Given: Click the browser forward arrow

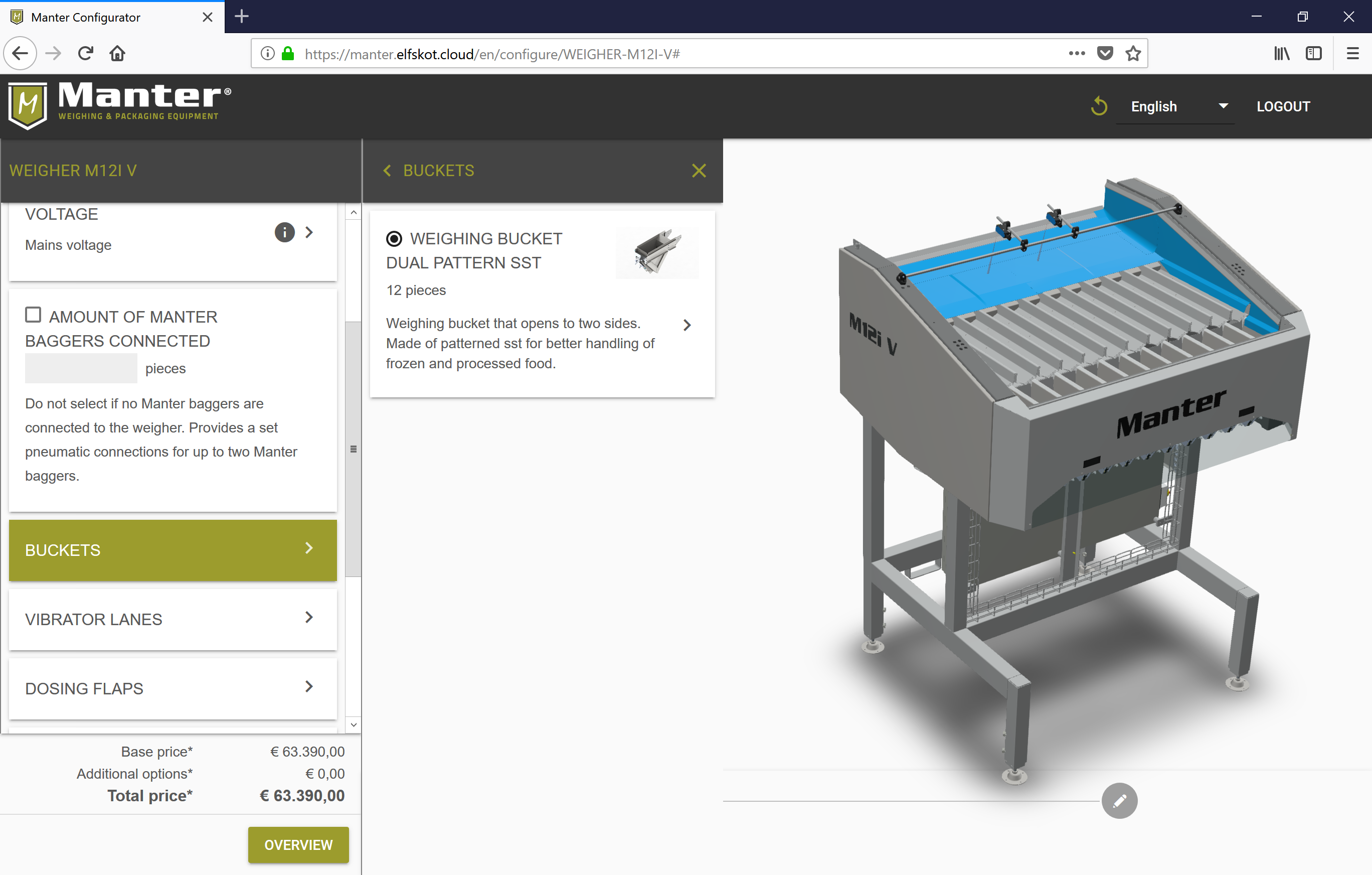Looking at the screenshot, I should click(x=53, y=54).
